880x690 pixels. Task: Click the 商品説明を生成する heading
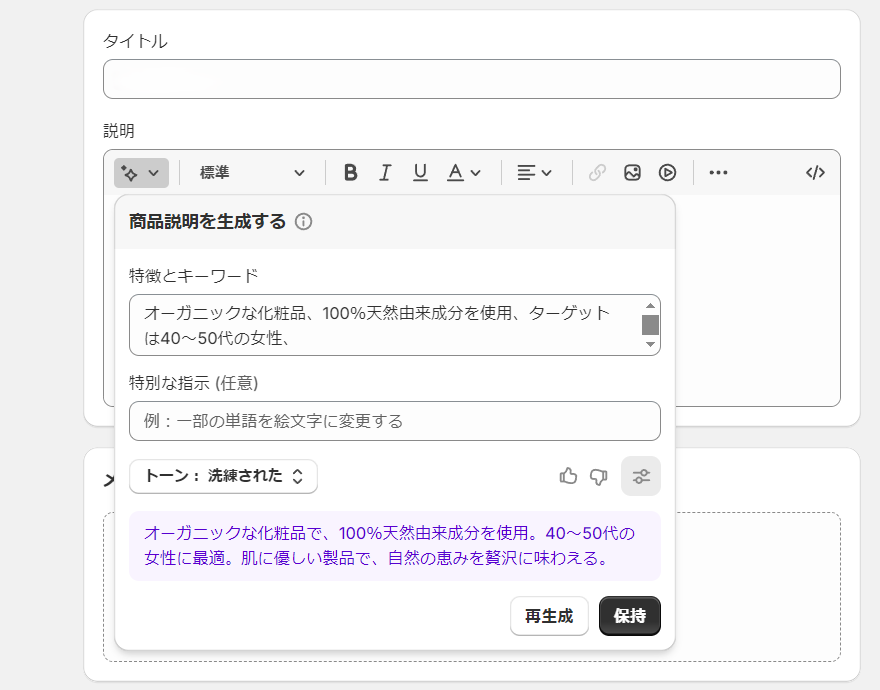[208, 222]
